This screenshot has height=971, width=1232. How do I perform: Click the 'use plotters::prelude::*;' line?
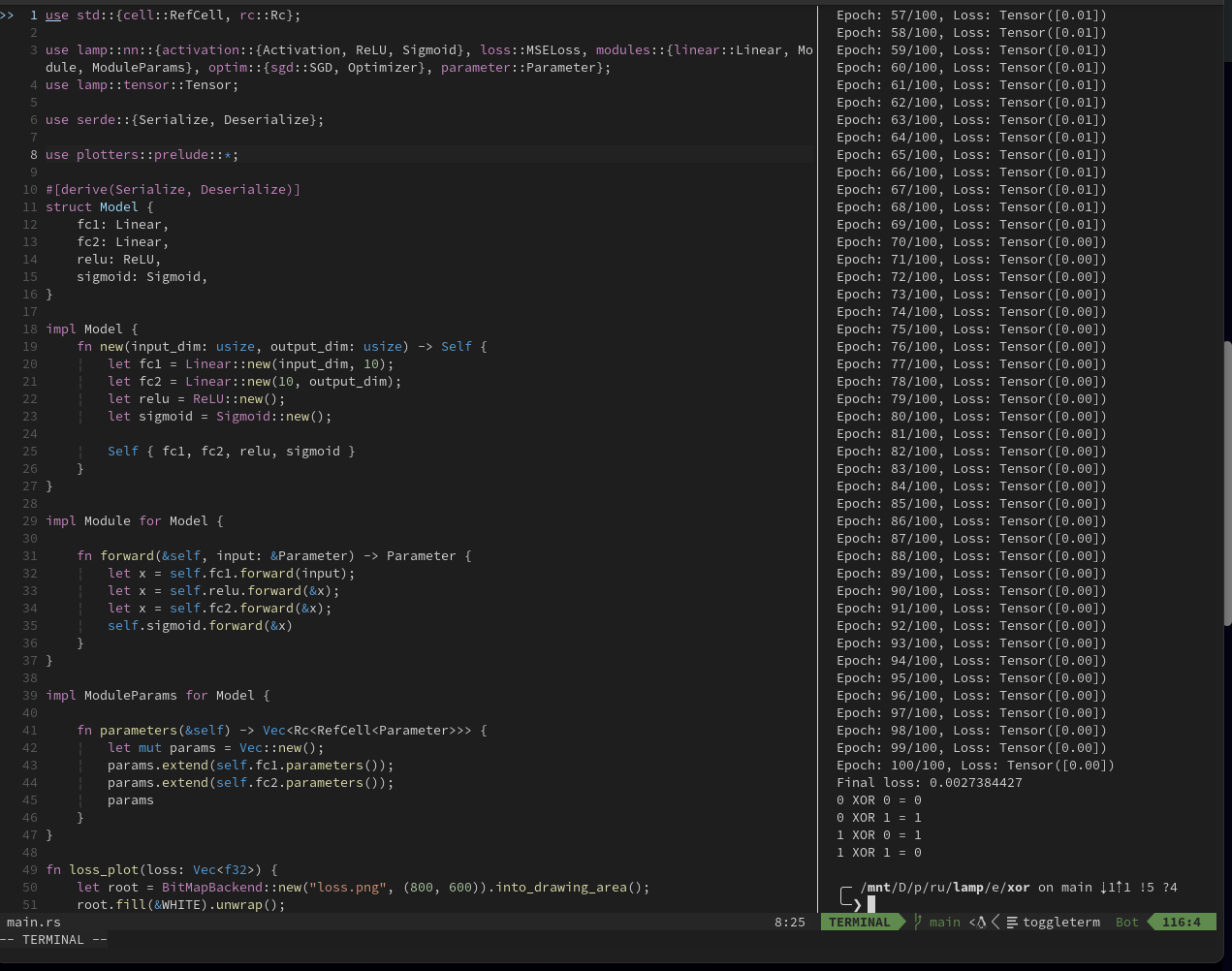coord(142,154)
